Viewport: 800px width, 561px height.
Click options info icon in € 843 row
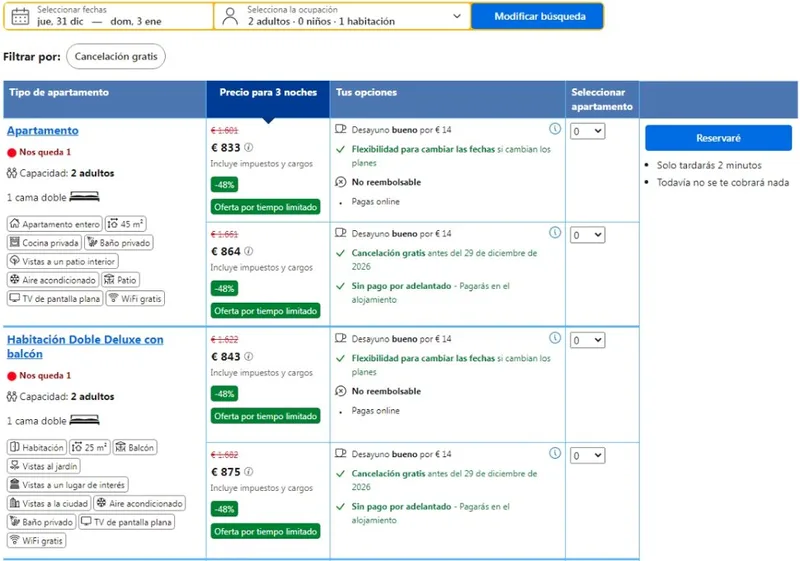[x=555, y=338]
